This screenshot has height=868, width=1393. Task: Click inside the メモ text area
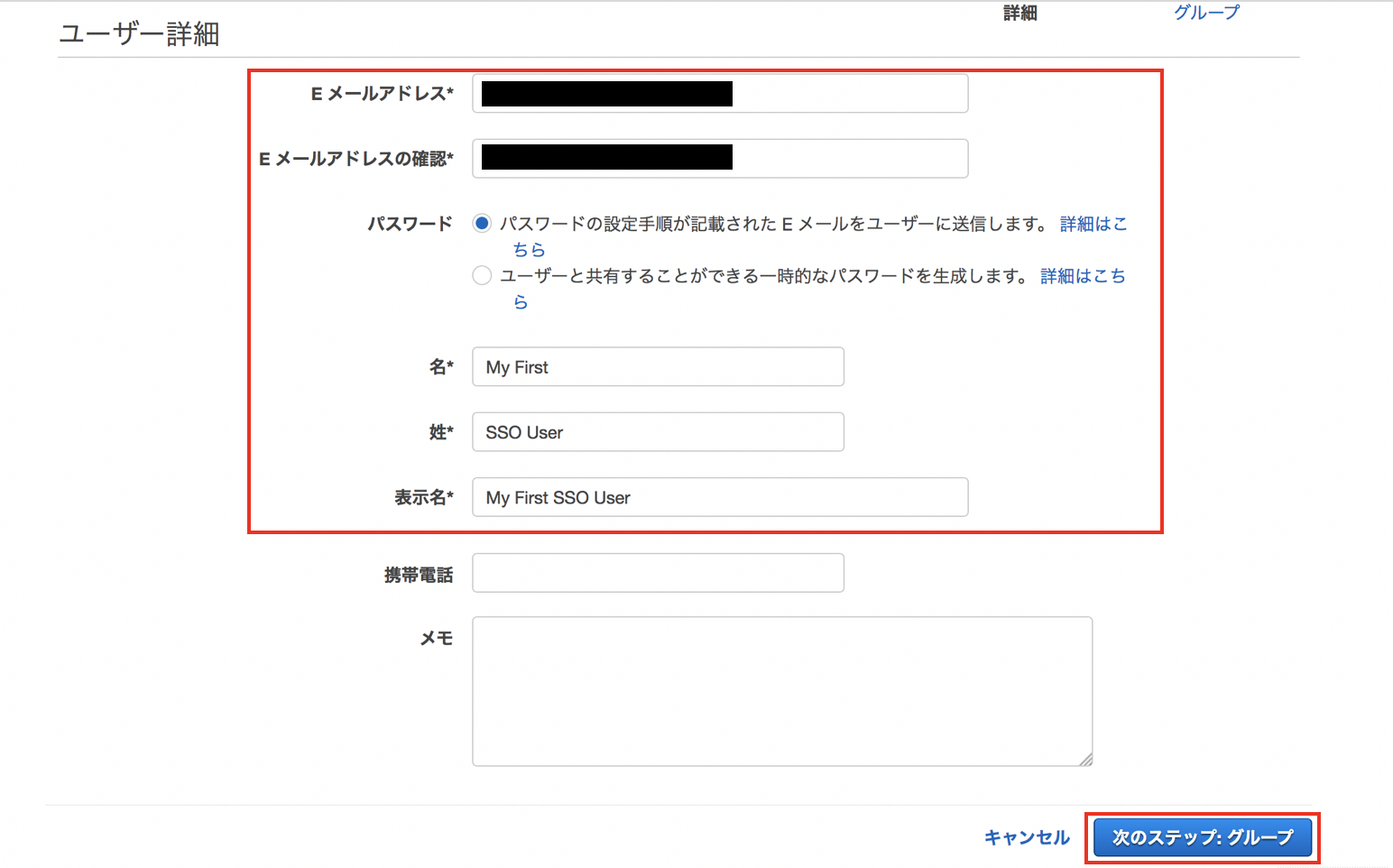(782, 691)
